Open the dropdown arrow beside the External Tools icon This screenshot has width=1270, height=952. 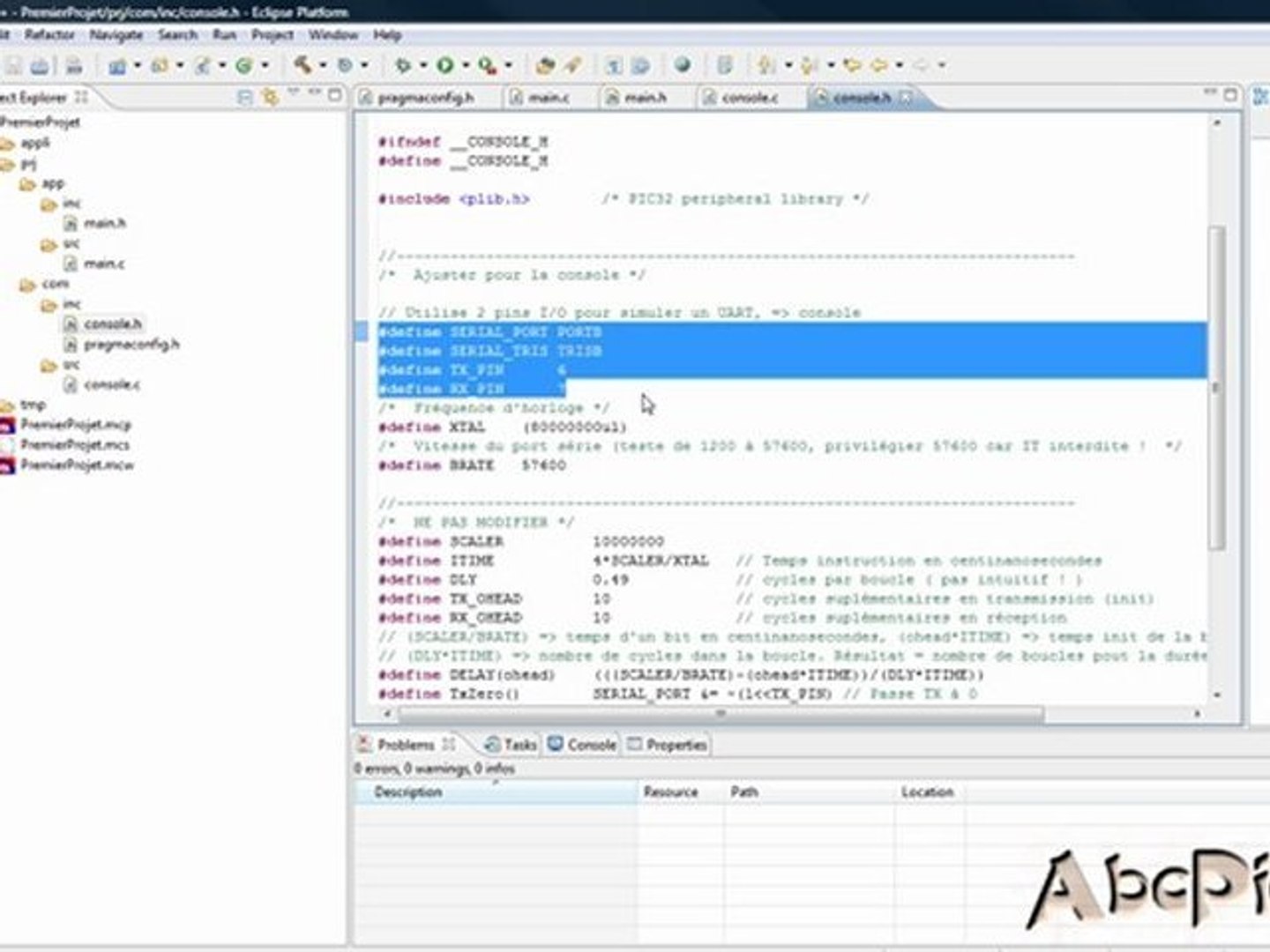[x=508, y=66]
